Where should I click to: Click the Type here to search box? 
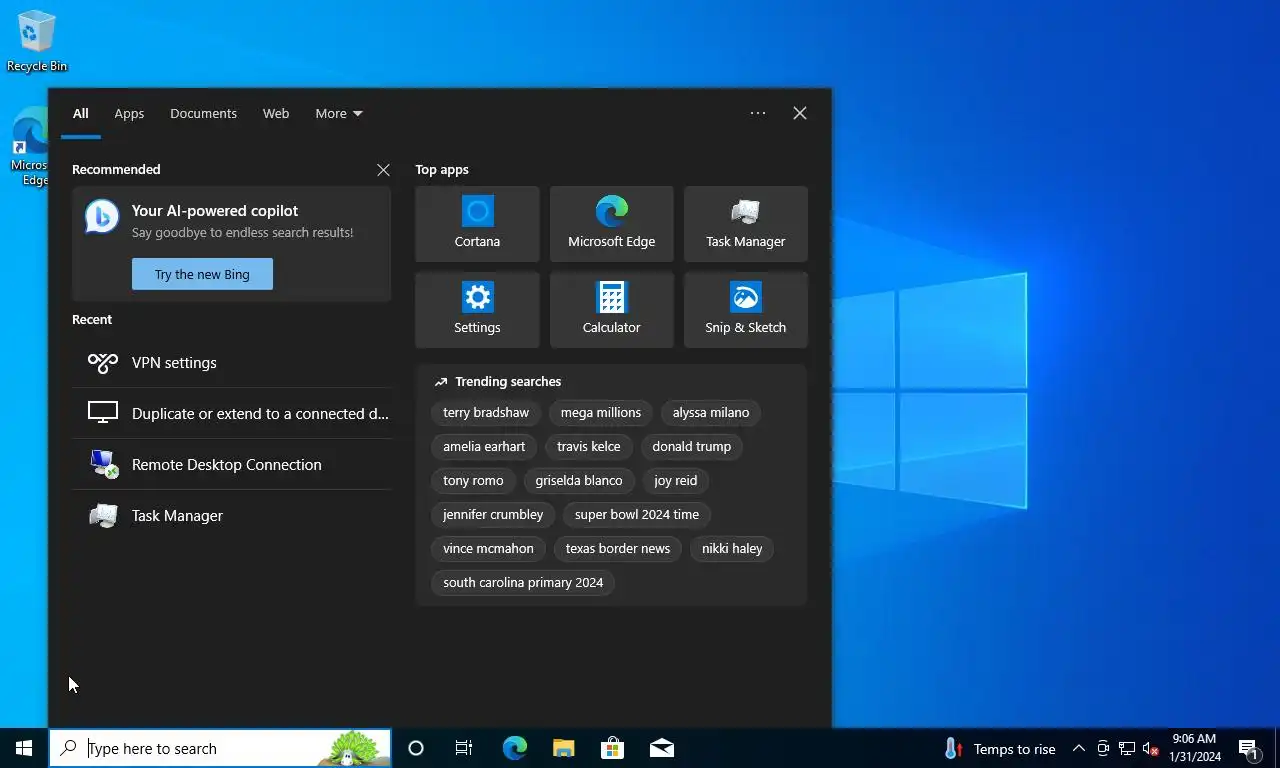pyautogui.click(x=220, y=748)
